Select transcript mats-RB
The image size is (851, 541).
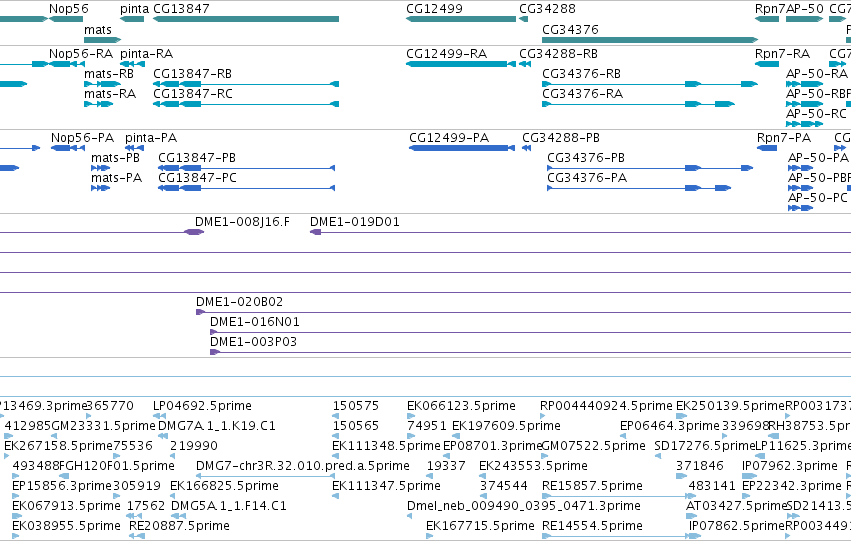coord(109,74)
